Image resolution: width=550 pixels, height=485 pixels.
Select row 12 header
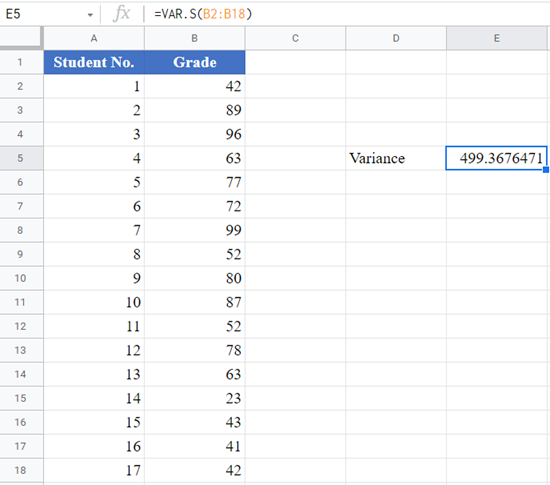pyautogui.click(x=21, y=326)
